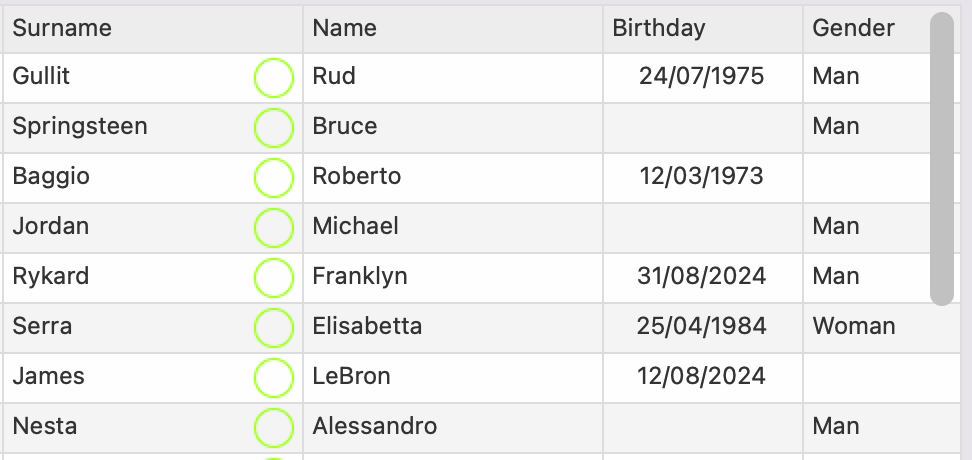Open the empty gender cell in Baggio's row
Viewport: 972px width, 460px height.
pyautogui.click(x=866, y=177)
